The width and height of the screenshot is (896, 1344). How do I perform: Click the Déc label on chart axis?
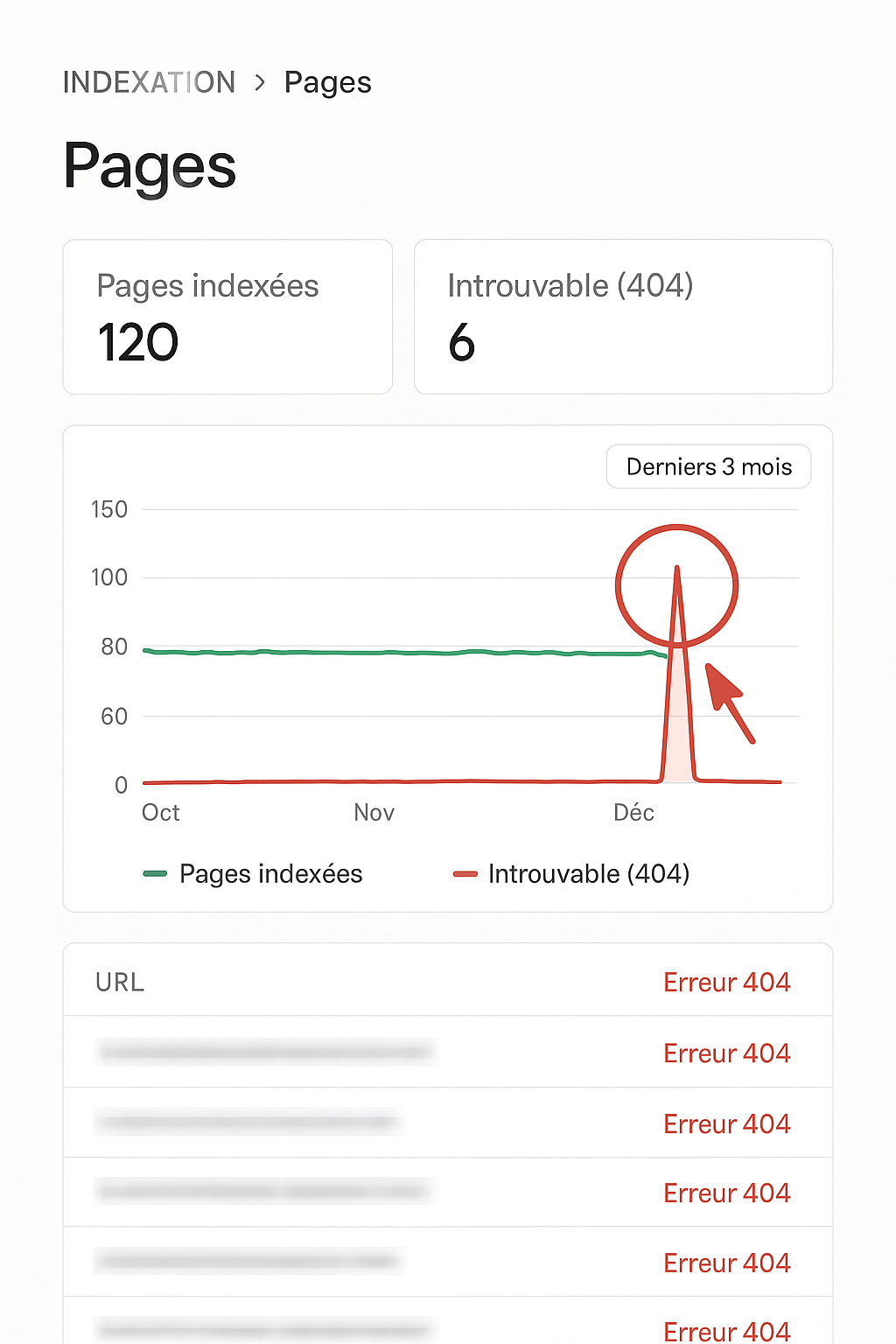pyautogui.click(x=633, y=813)
